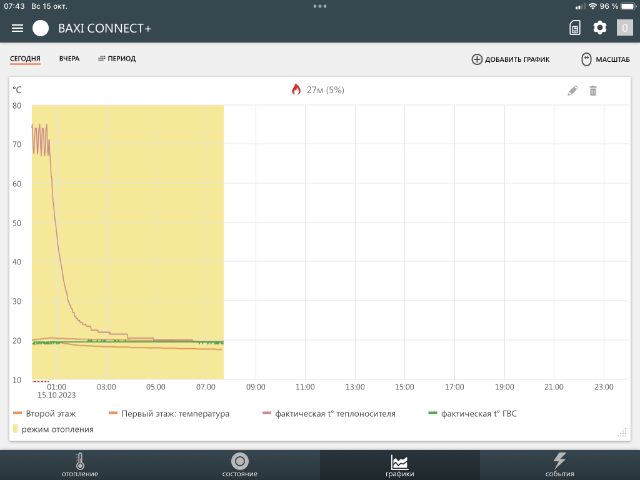Viewport: 640px width, 480px height.
Task: Toggle 'Первый этаж: температура' series
Action: pyautogui.click(x=169, y=413)
